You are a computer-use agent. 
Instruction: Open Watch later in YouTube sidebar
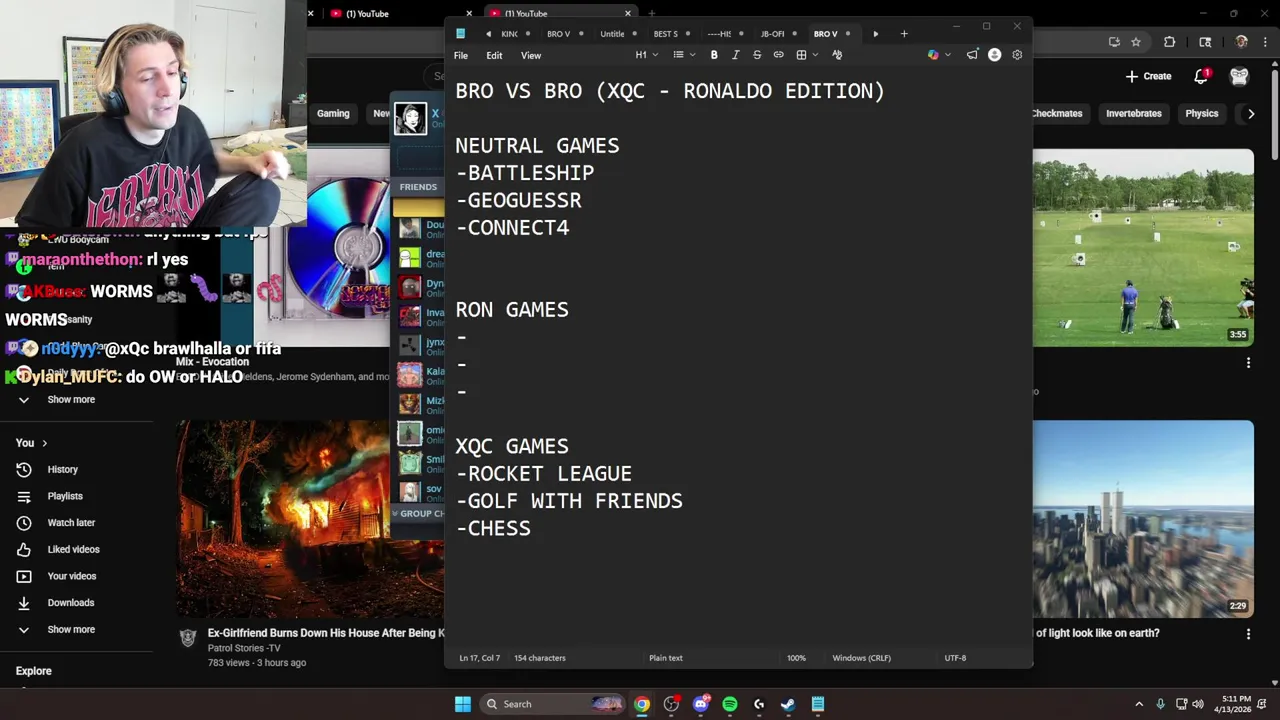pyautogui.click(x=71, y=523)
